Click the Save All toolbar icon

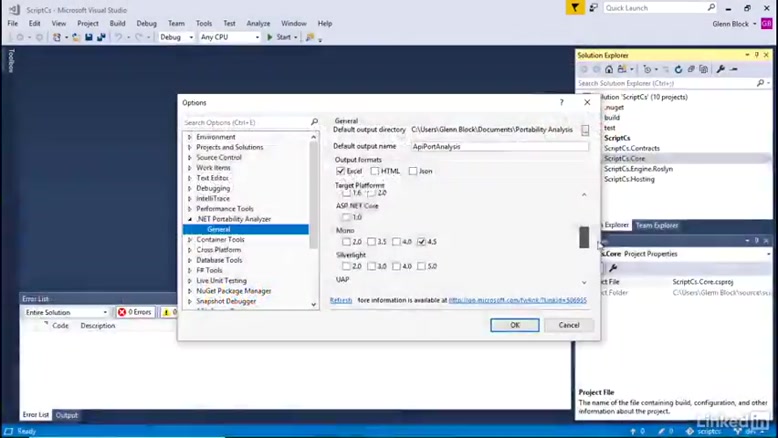101,37
